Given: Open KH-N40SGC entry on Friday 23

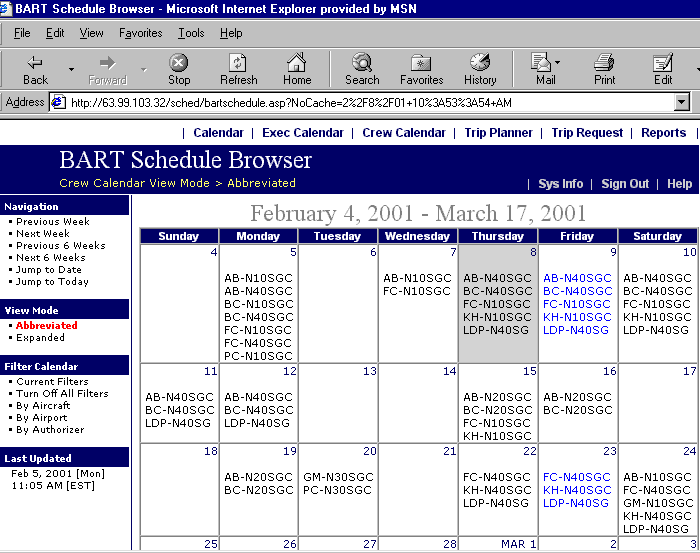Looking at the screenshot, I should (x=577, y=490).
